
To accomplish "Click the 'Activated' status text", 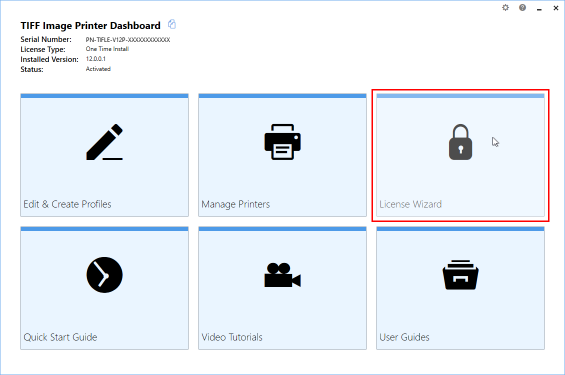I will 98,69.
